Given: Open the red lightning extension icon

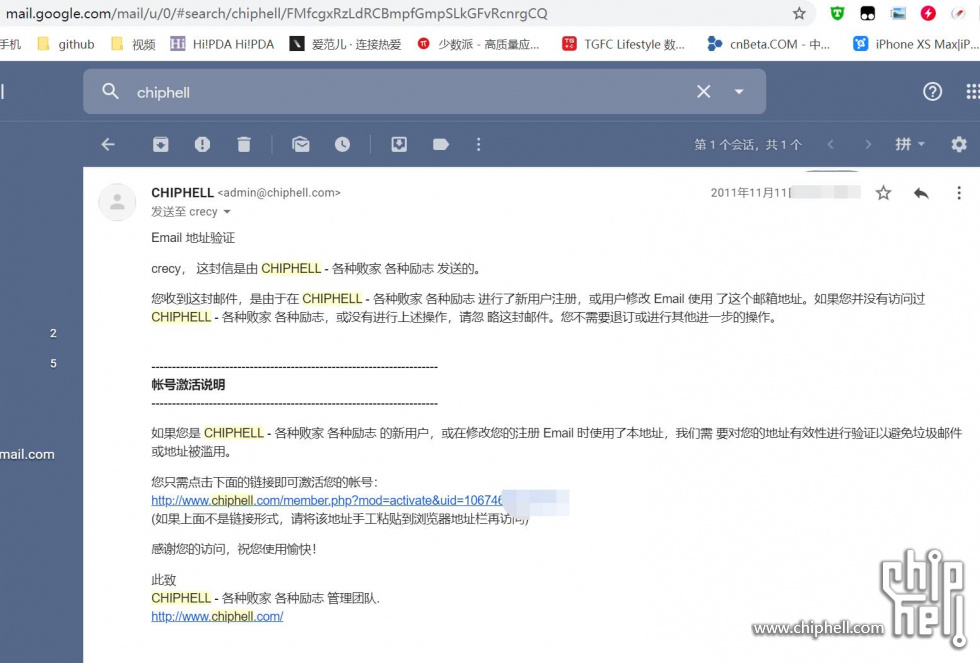Looking at the screenshot, I should tap(928, 13).
